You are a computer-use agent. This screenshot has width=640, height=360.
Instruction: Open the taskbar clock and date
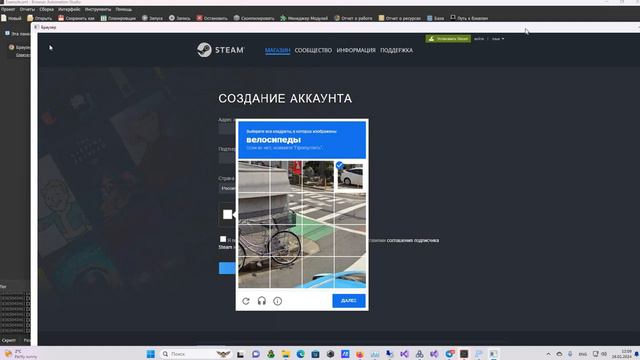621,354
